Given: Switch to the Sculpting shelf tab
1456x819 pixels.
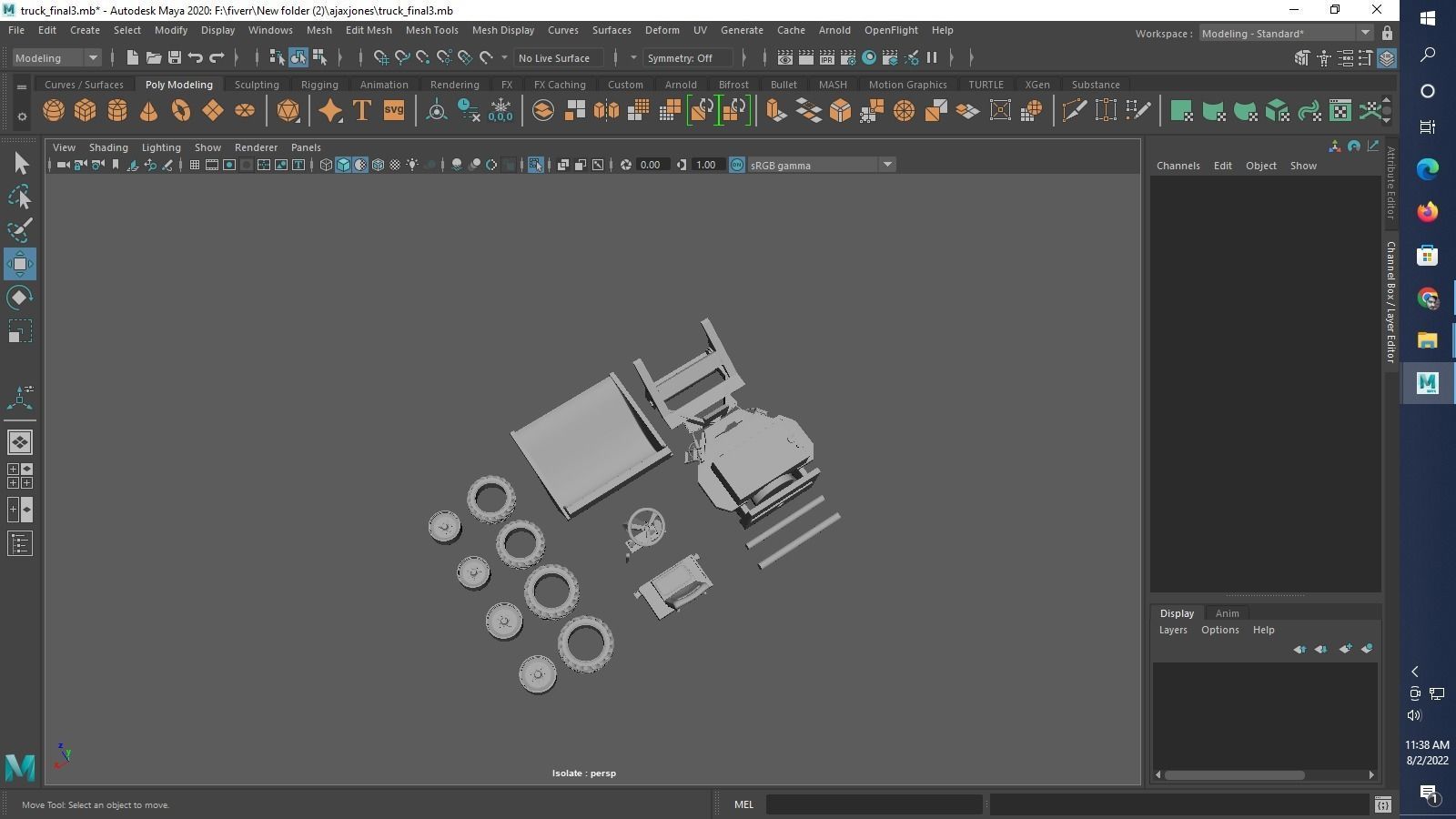Looking at the screenshot, I should [x=257, y=85].
